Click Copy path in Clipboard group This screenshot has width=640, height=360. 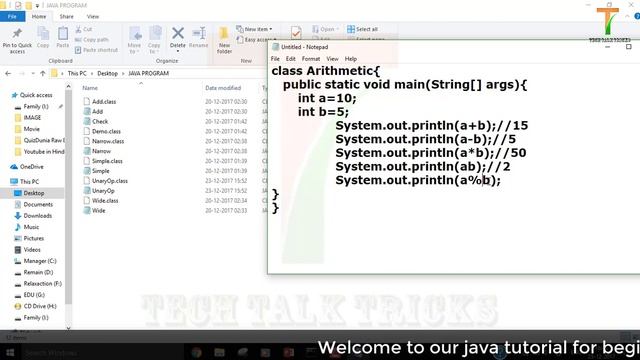[x=91, y=40]
